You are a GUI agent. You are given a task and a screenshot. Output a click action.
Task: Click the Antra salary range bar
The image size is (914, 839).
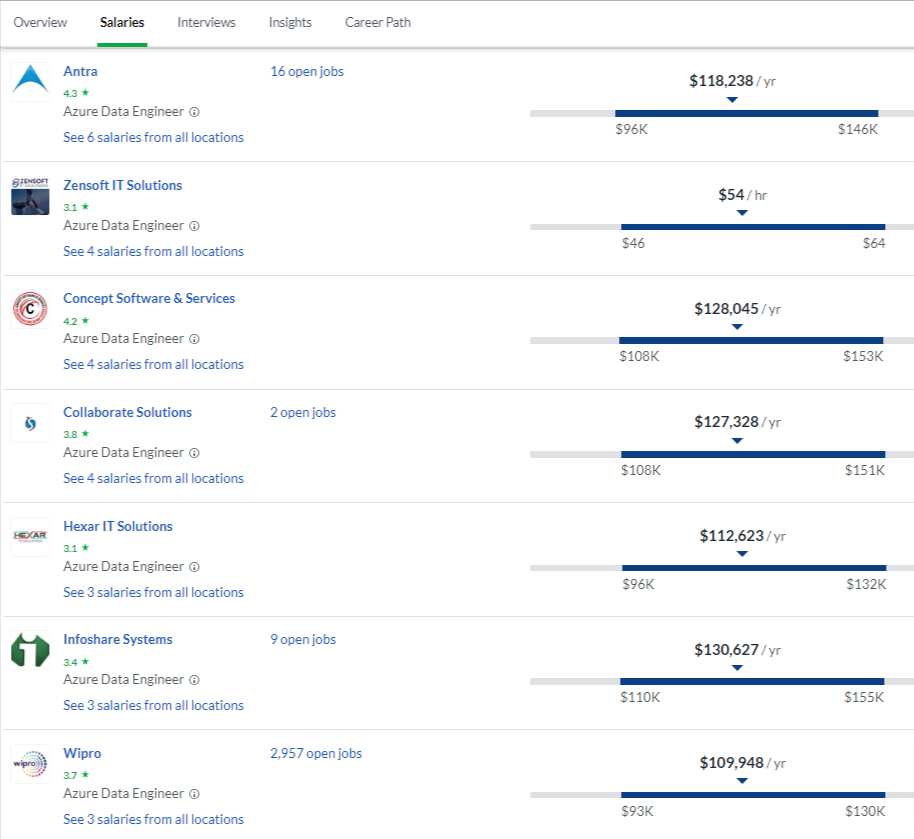click(x=746, y=113)
